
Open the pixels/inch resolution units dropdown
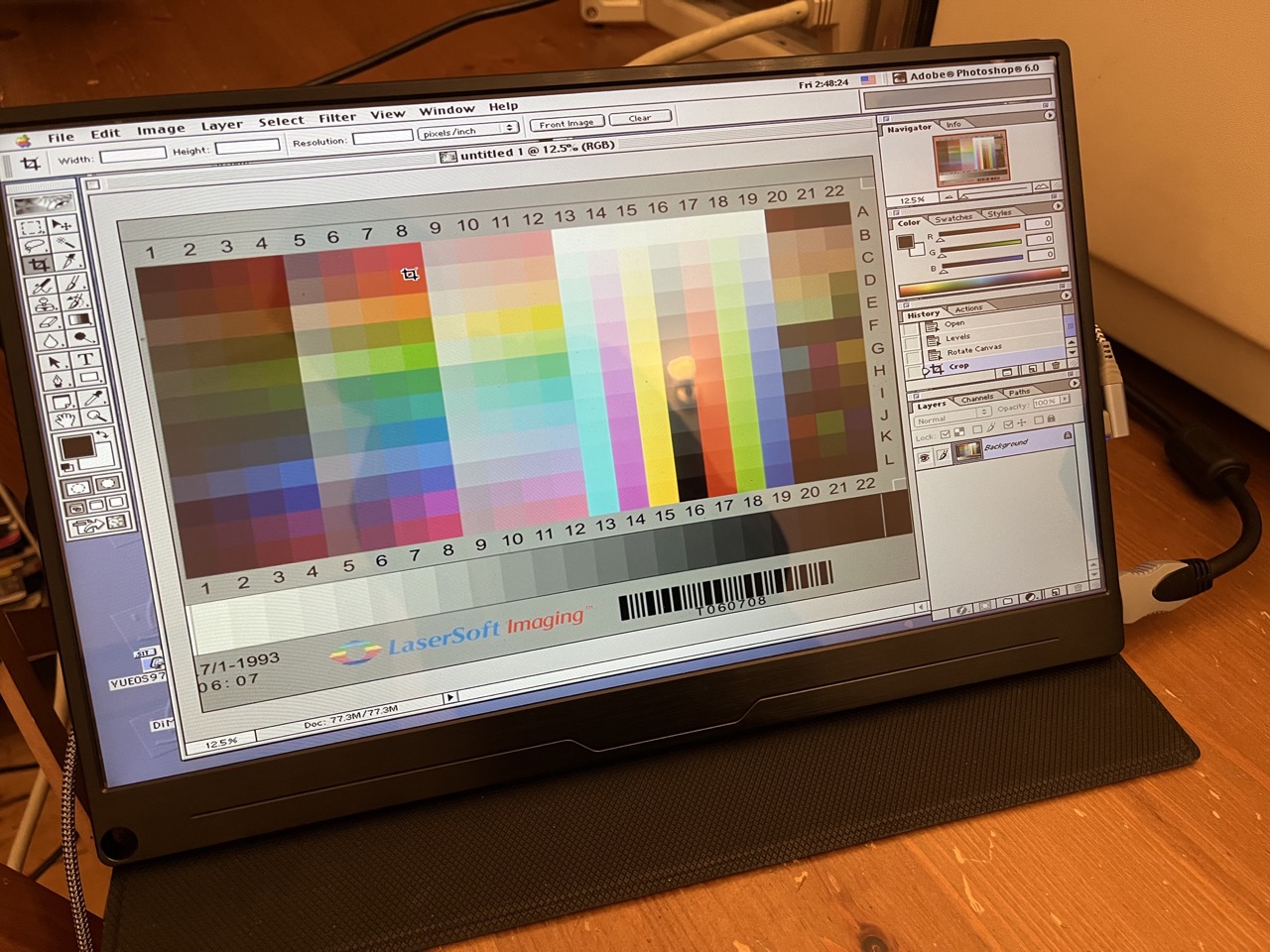[468, 130]
